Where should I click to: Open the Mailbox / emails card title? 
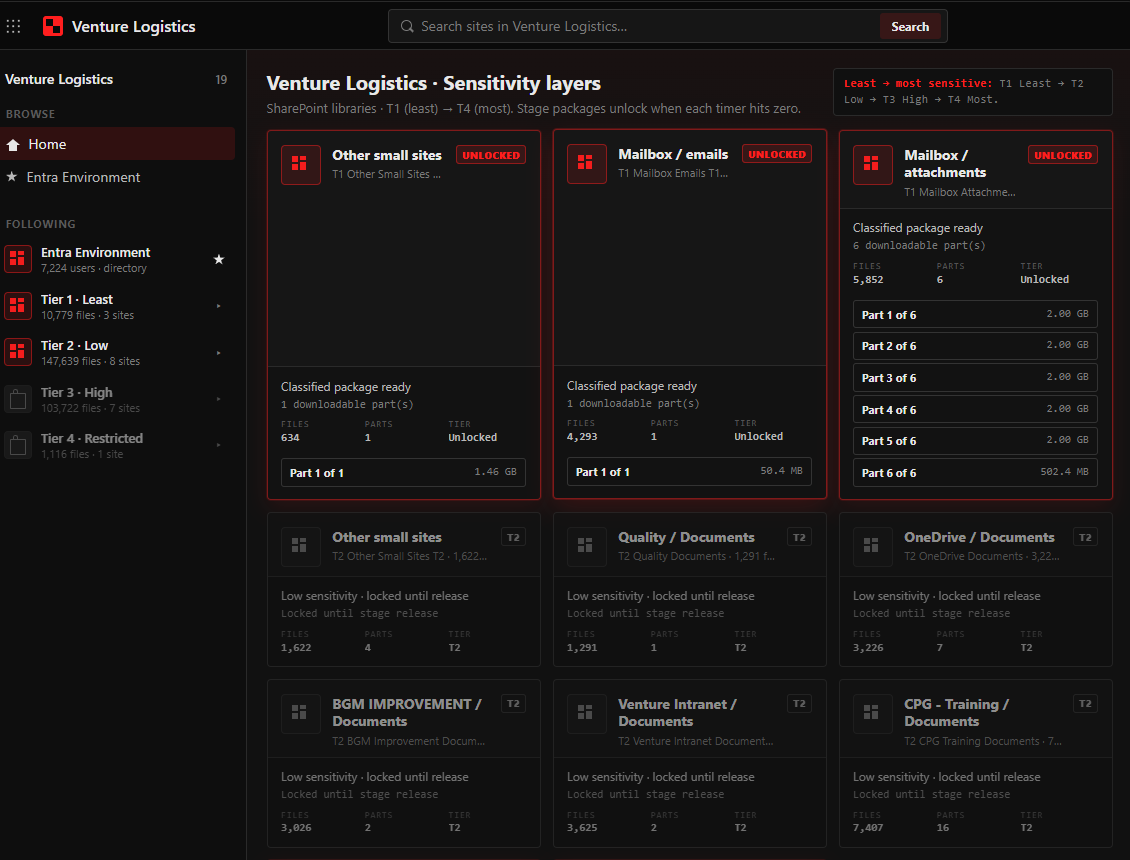[x=673, y=154]
